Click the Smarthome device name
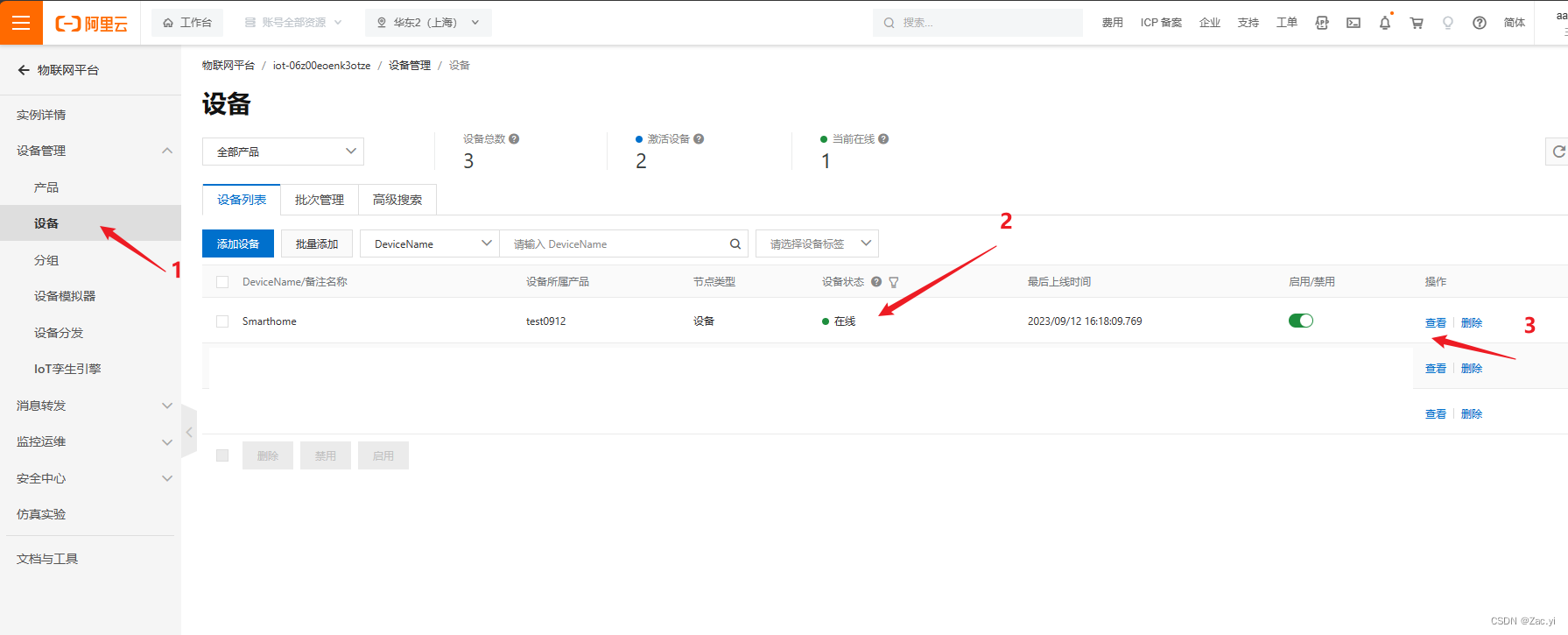Image resolution: width=1568 pixels, height=635 pixels. [270, 321]
